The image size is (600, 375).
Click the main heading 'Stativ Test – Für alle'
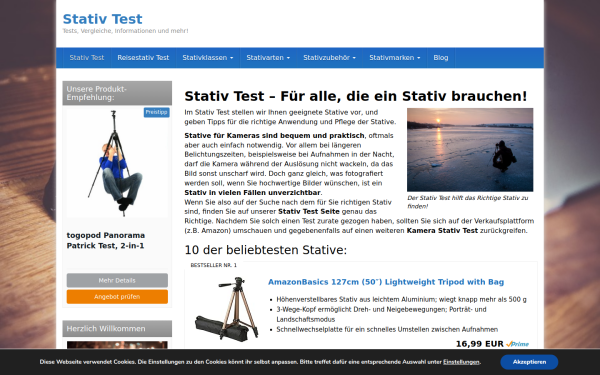(356, 96)
